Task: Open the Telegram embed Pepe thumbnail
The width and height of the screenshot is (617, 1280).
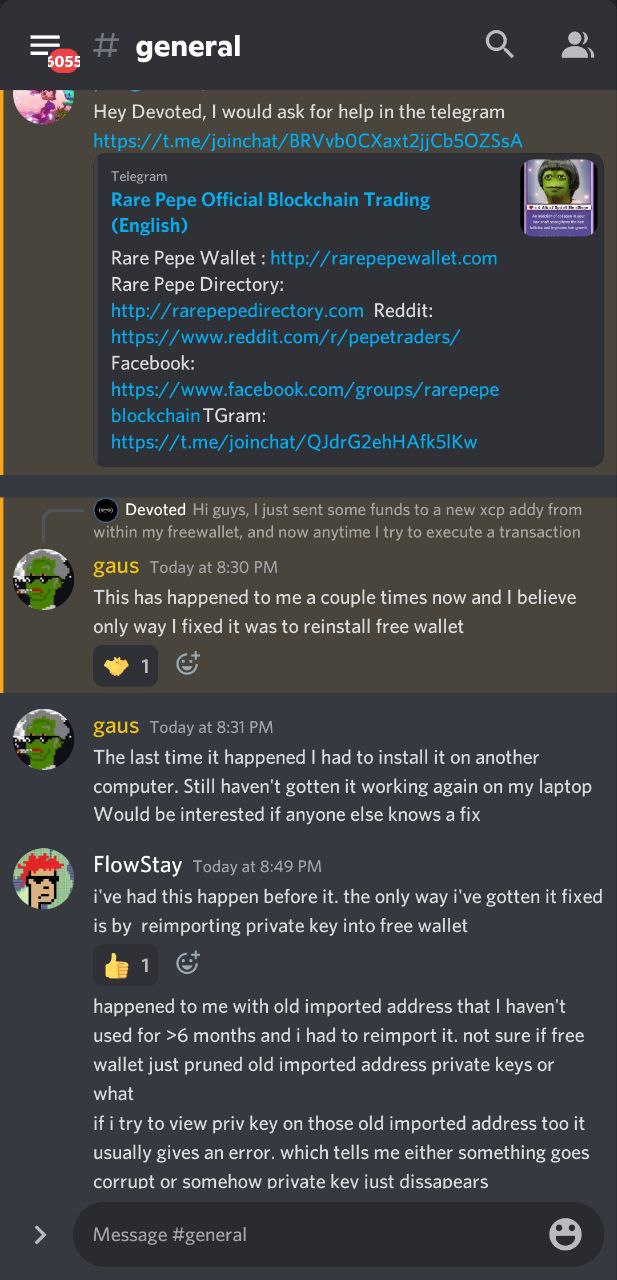Action: [x=558, y=199]
